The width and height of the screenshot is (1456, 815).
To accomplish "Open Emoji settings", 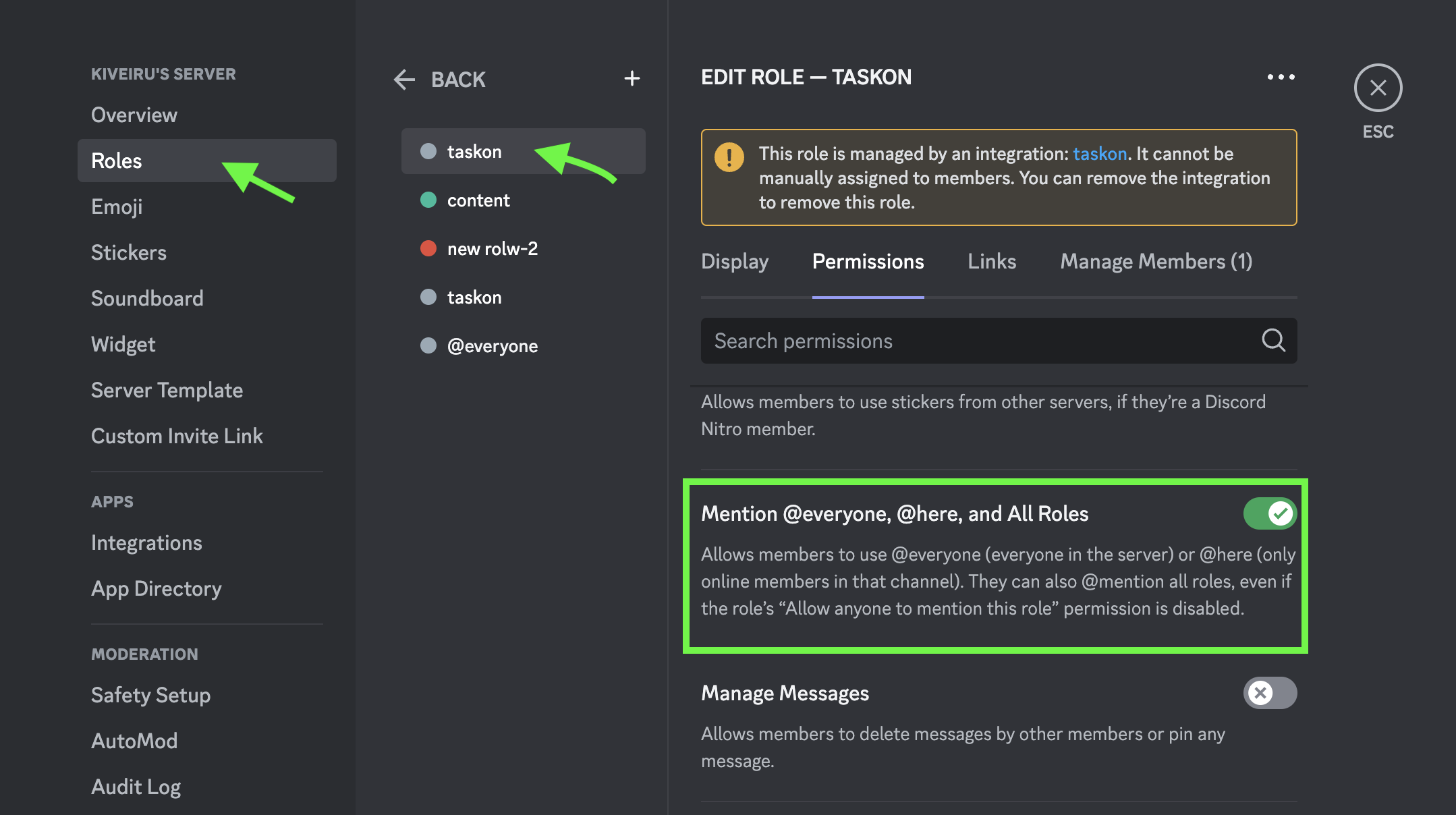I will [207, 206].
